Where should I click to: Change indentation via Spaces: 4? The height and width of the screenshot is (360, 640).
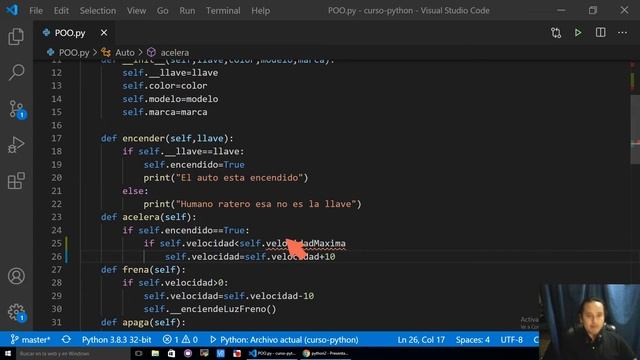pos(473,340)
